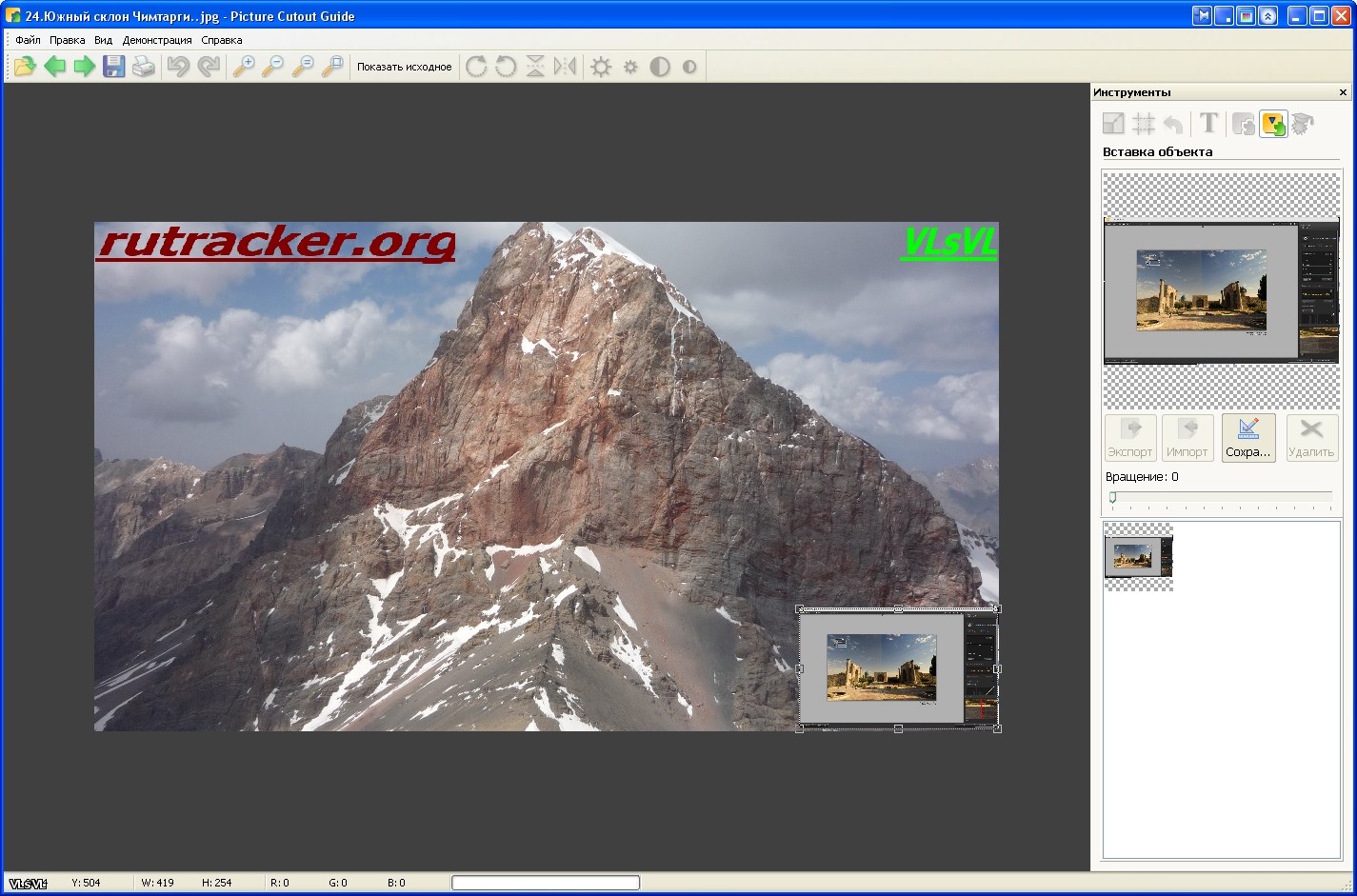The image size is (1357, 896).
Task: Rotate the image clockwise
Action: [476, 67]
